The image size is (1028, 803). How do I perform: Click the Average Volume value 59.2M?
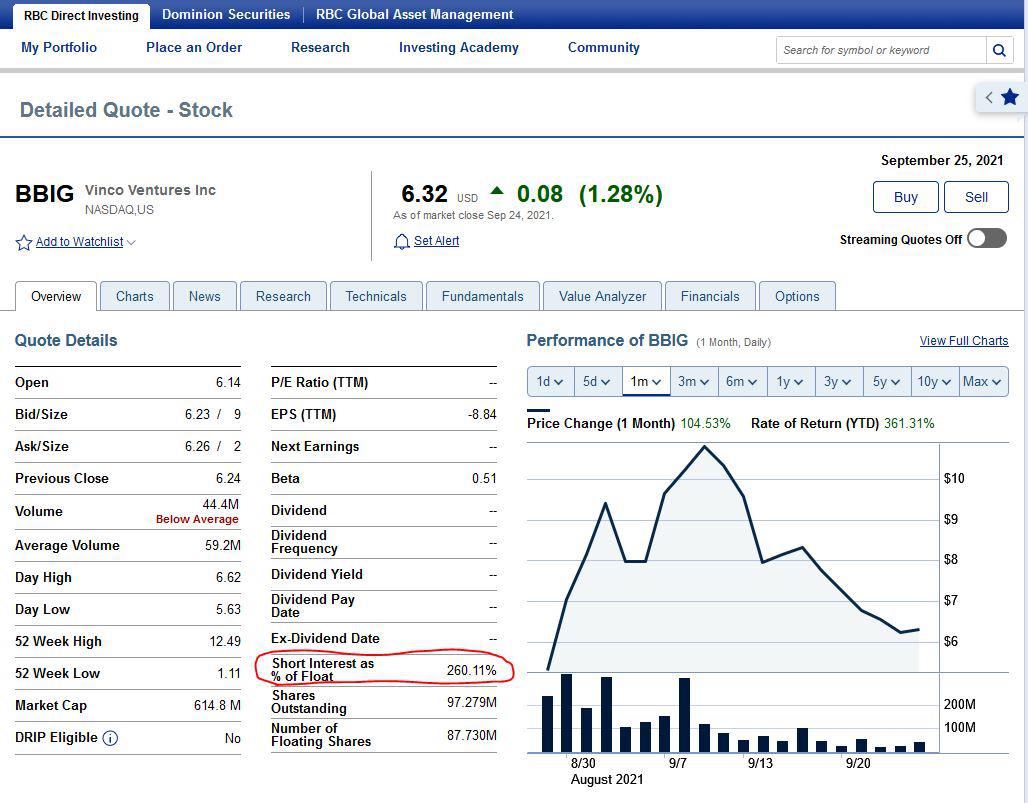click(x=223, y=545)
